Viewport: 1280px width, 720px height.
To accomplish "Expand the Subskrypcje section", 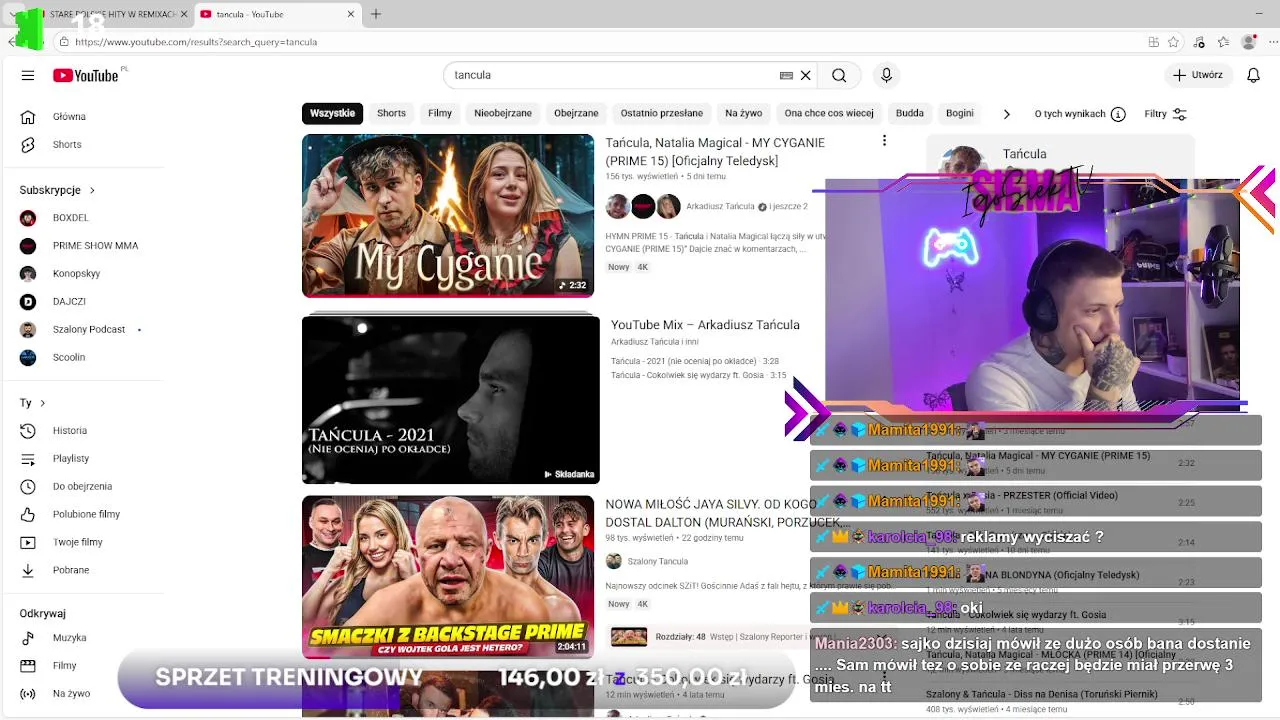I will [57, 190].
